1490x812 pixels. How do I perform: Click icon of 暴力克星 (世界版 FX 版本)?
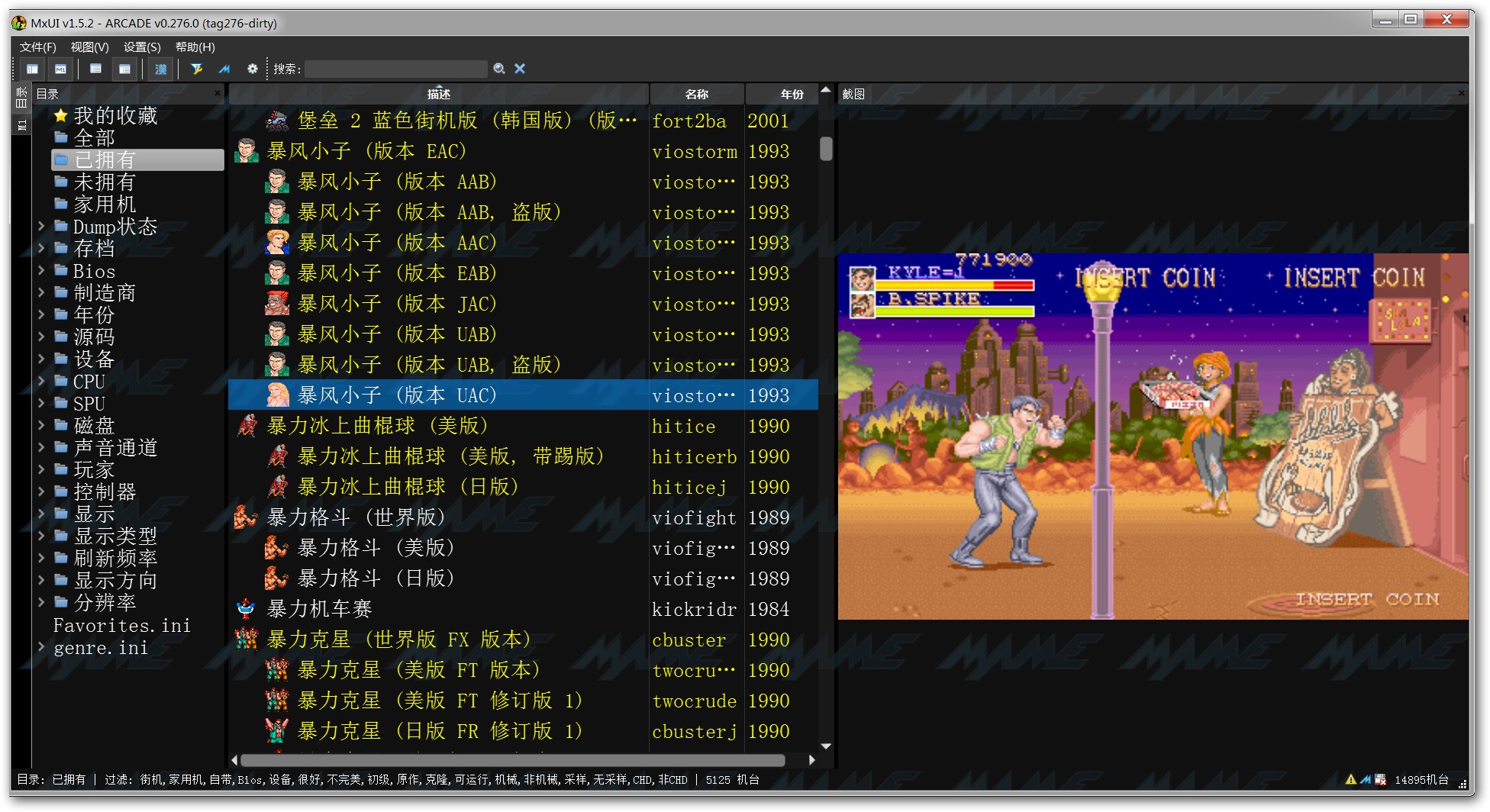click(x=247, y=640)
